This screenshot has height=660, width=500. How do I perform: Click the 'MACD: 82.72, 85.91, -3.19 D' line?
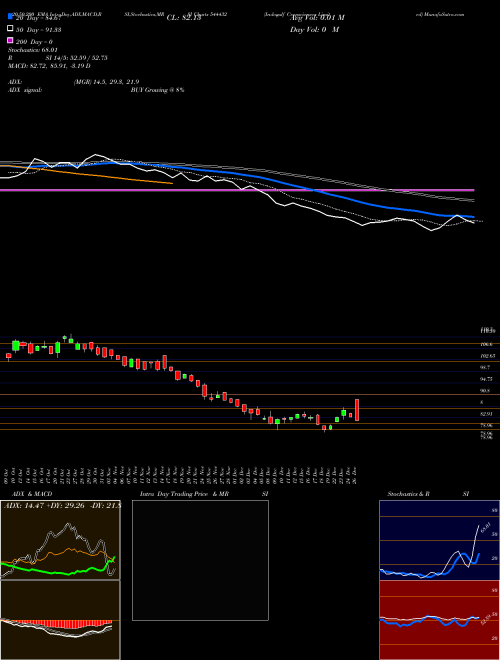pos(49,66)
